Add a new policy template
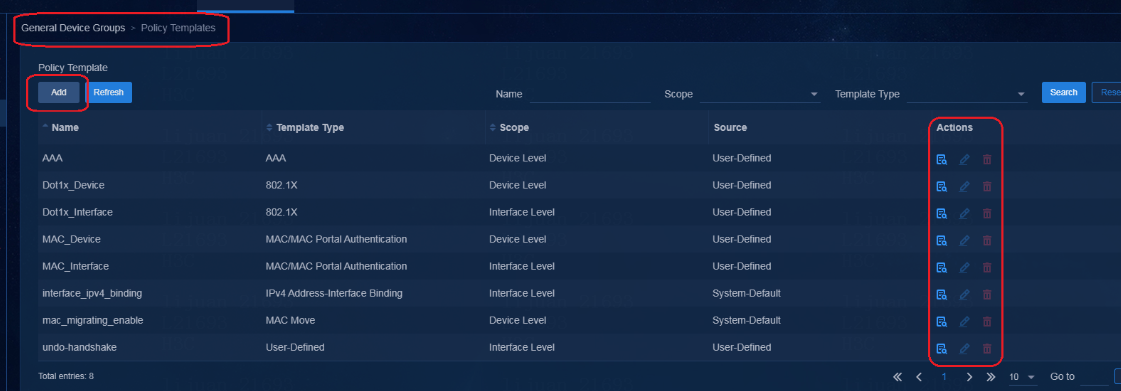The height and width of the screenshot is (391, 1121). tap(59, 92)
